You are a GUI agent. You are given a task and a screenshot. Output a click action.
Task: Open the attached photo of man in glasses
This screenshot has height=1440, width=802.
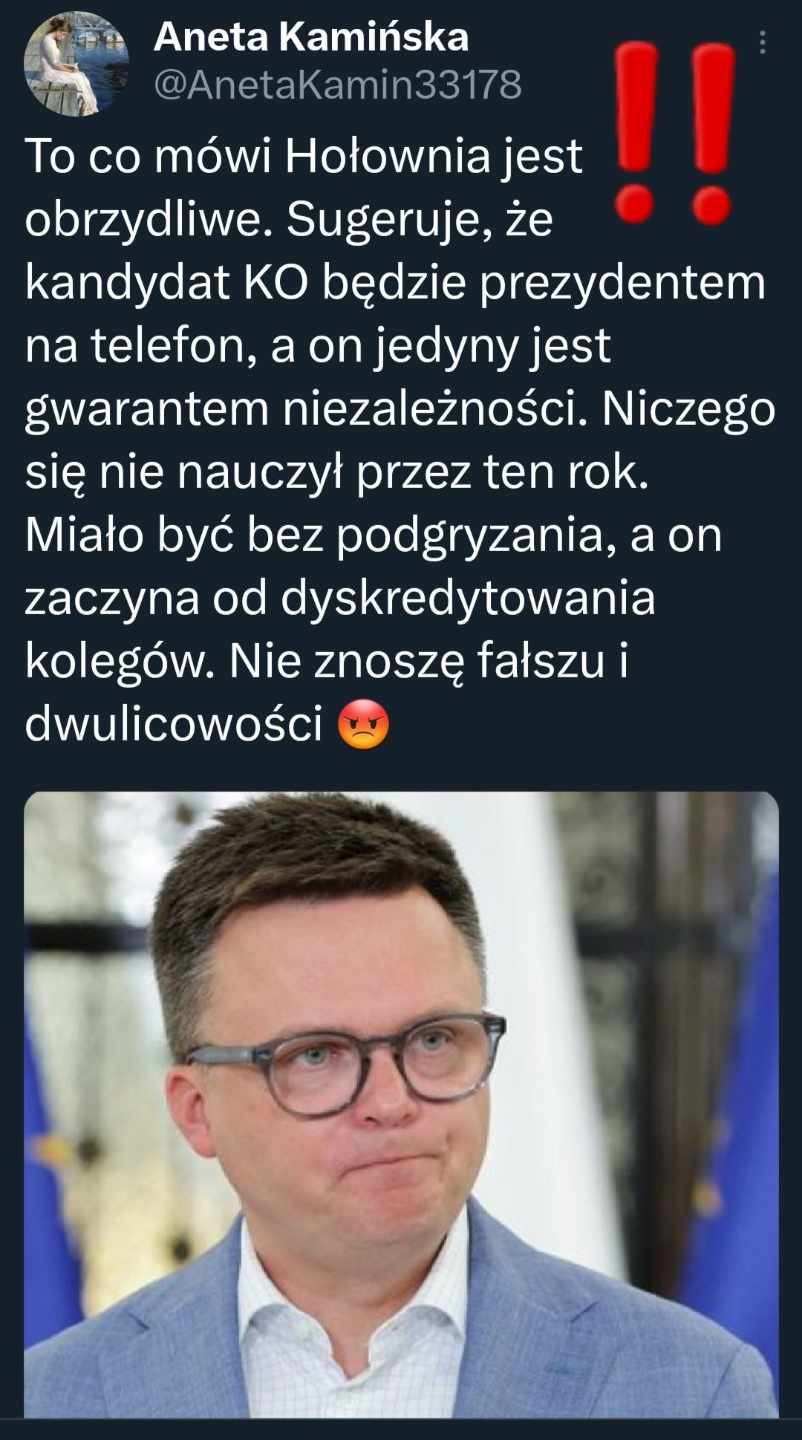coord(401,1104)
